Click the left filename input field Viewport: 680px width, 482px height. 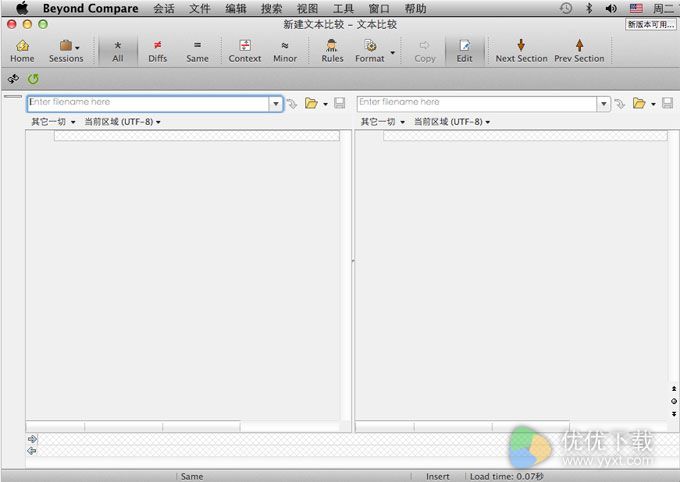pos(148,104)
